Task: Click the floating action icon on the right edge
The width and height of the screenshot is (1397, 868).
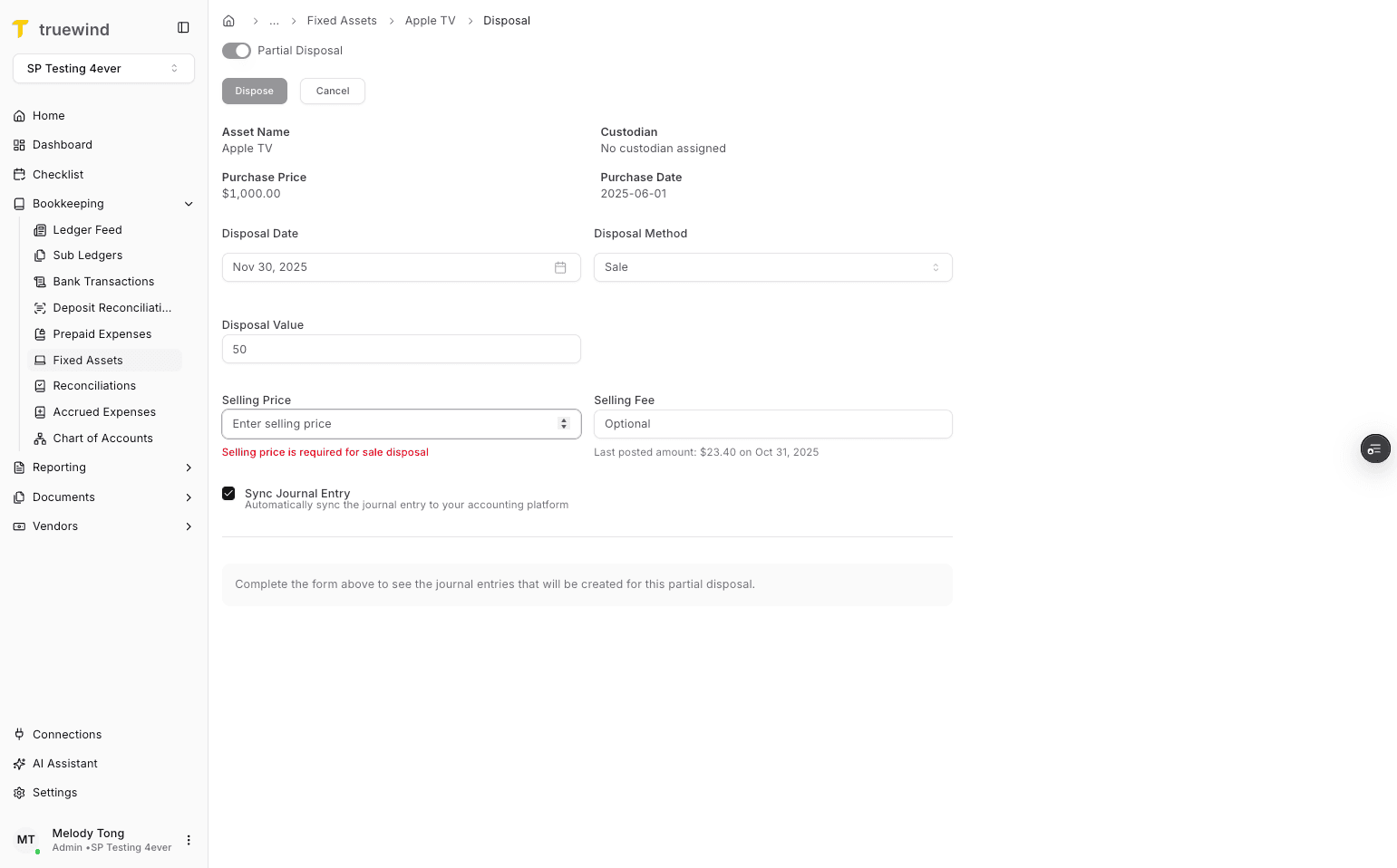Action: [x=1375, y=448]
